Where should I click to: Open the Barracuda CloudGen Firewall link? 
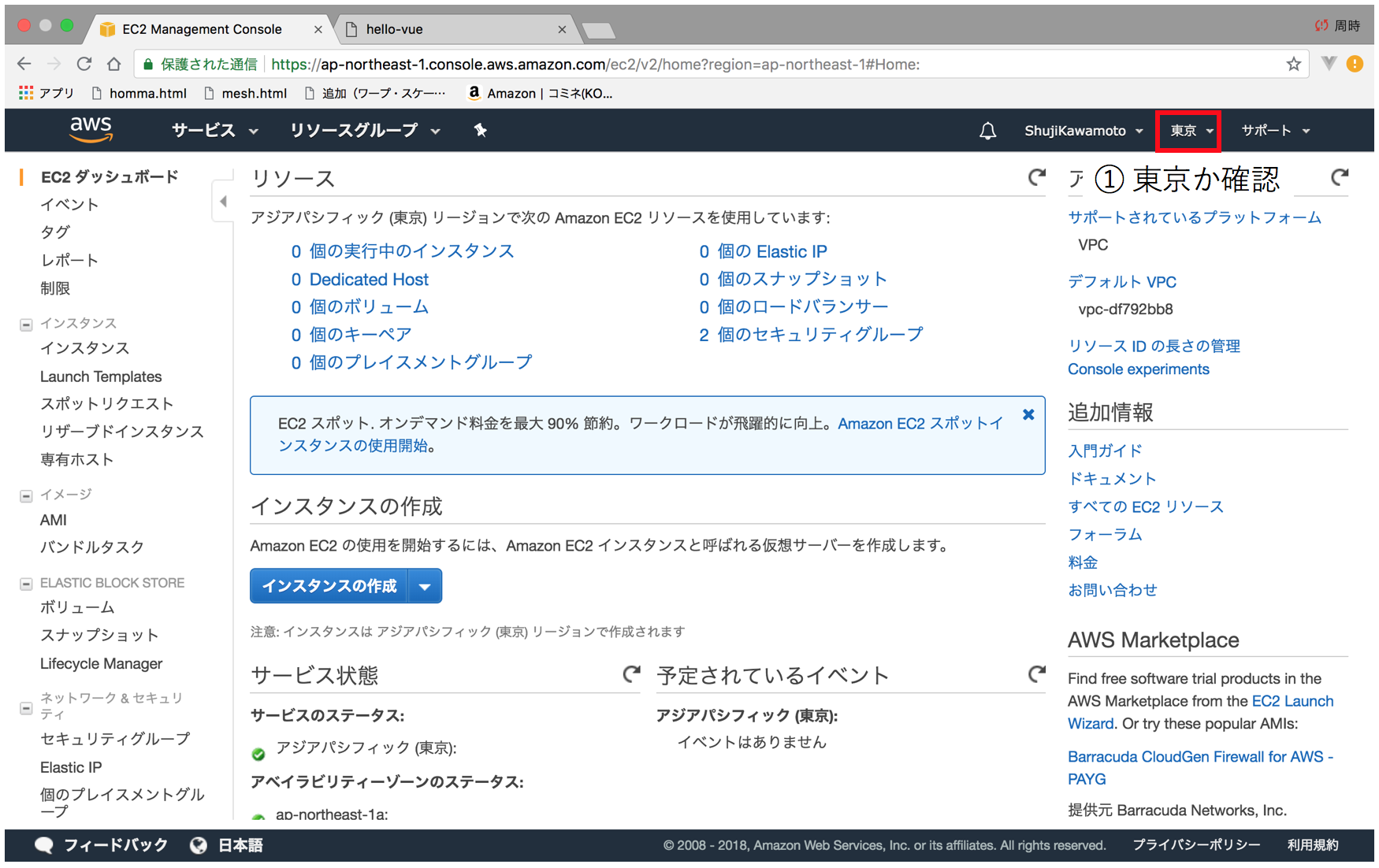click(x=1200, y=767)
